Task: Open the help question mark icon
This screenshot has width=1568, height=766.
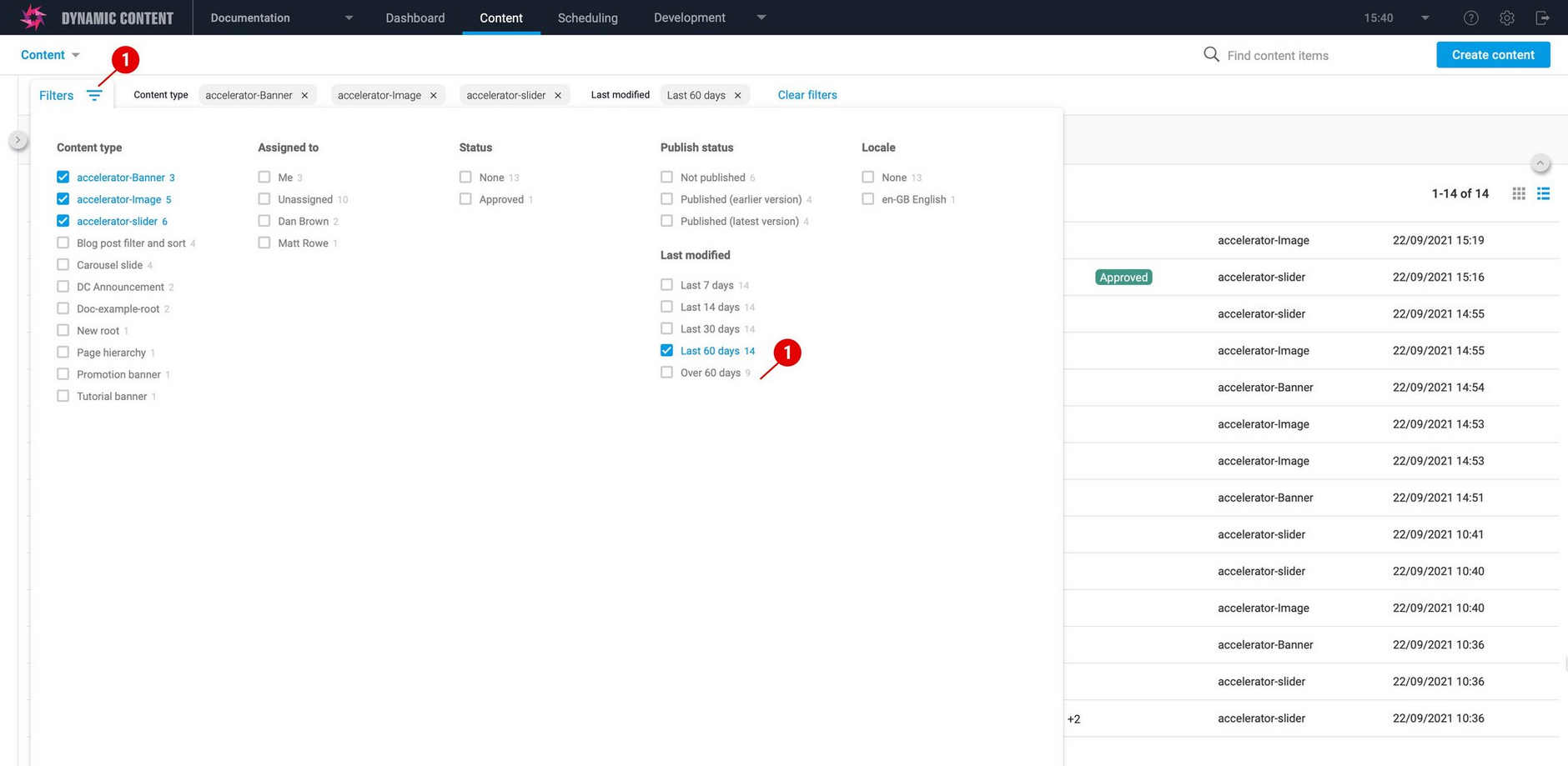Action: tap(1471, 18)
